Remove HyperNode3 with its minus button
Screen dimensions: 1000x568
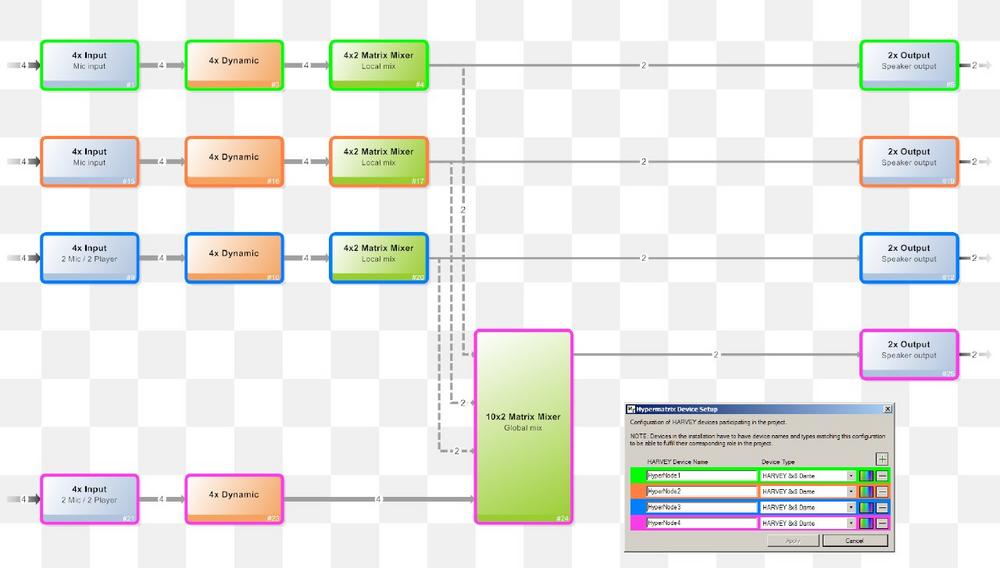882,507
